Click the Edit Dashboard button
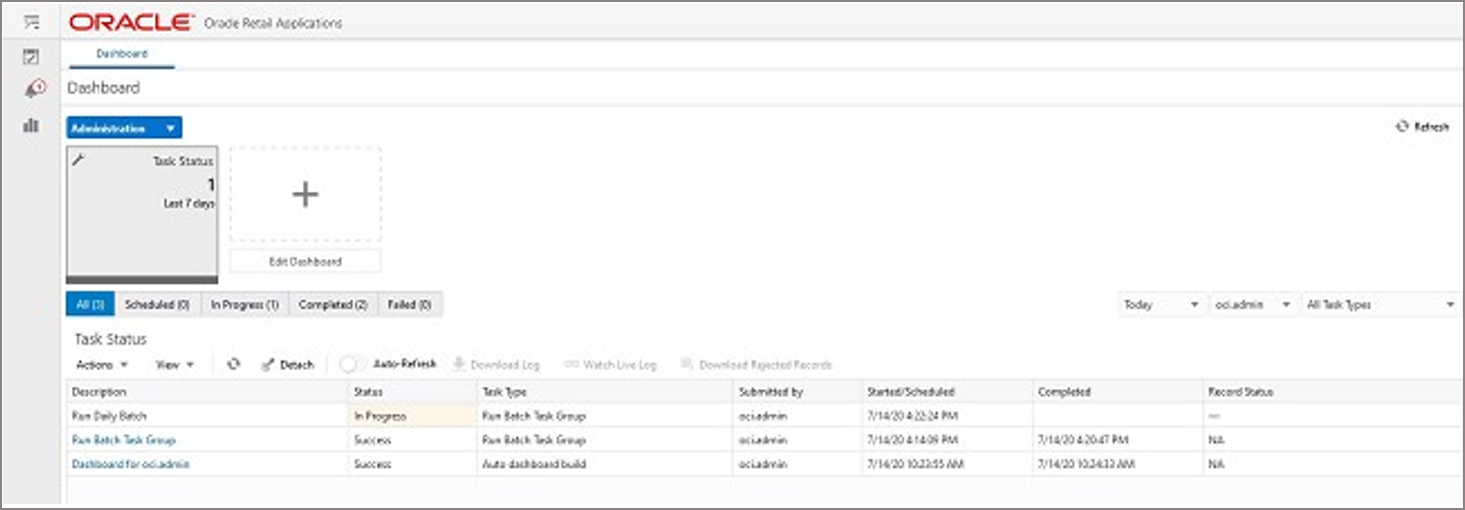1465x510 pixels. 305,261
